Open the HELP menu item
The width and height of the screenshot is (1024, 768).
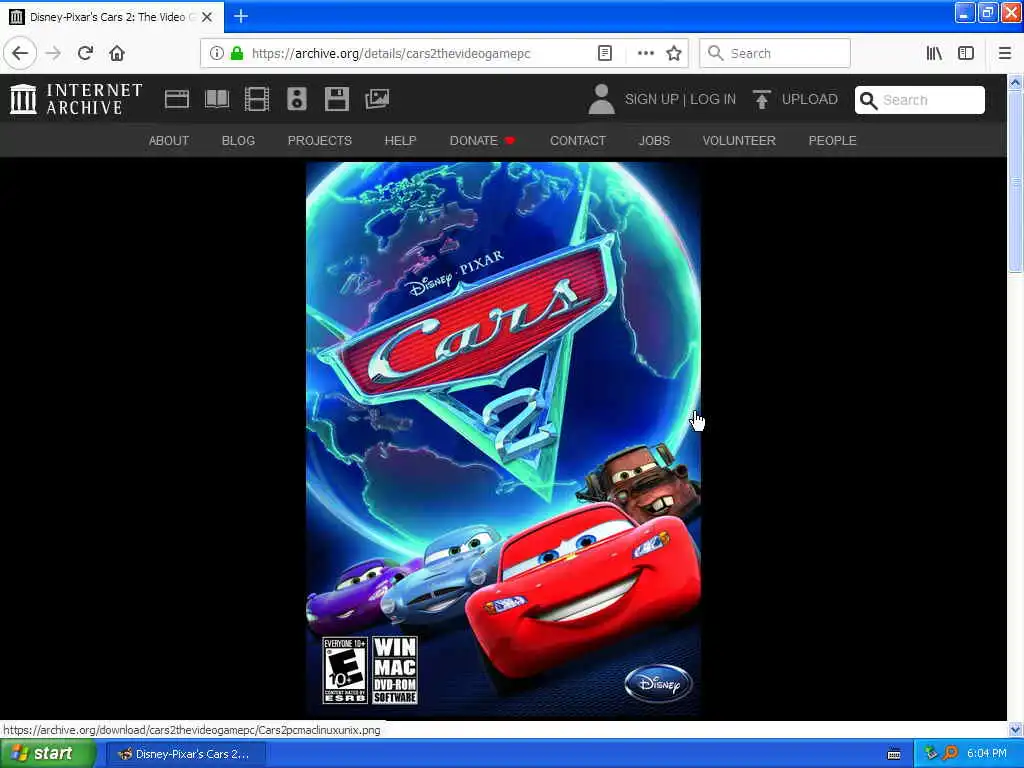pyautogui.click(x=400, y=140)
